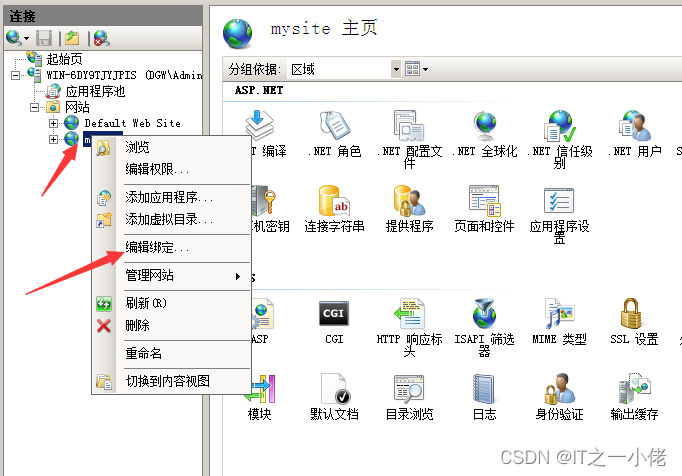Select 应用程序池 in the connections tree

(x=95, y=91)
